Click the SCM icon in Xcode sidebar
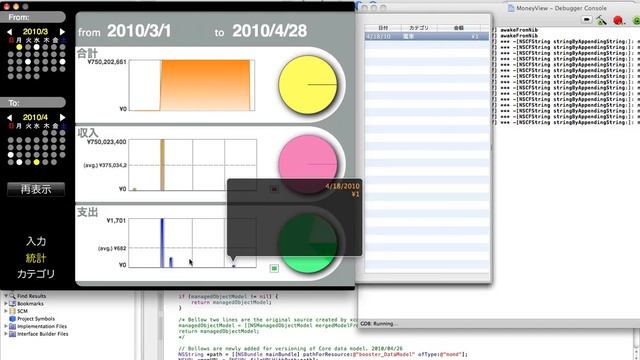This screenshot has height=360, width=640. coord(12,311)
